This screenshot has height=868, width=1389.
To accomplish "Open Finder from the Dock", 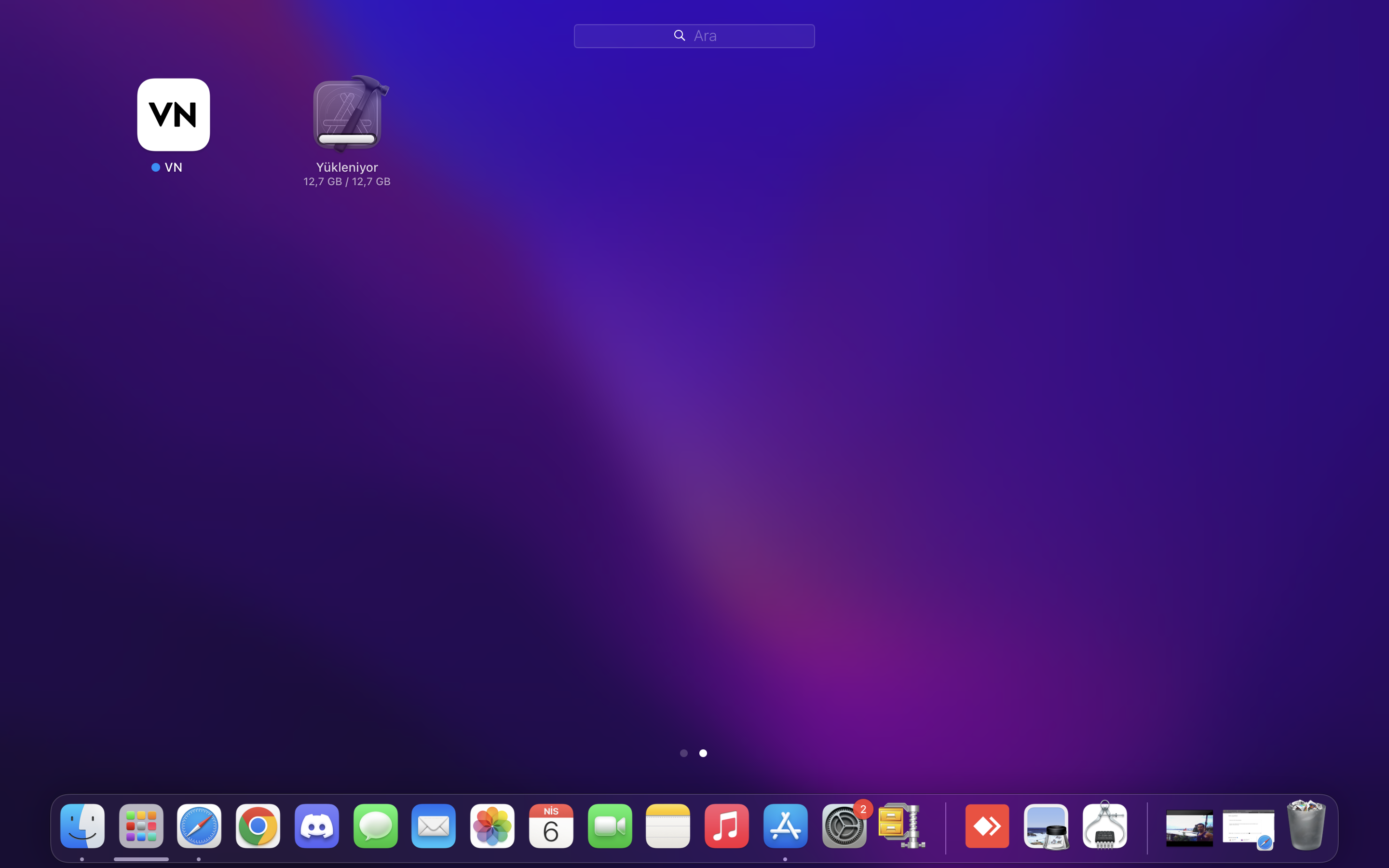I will (x=82, y=826).
